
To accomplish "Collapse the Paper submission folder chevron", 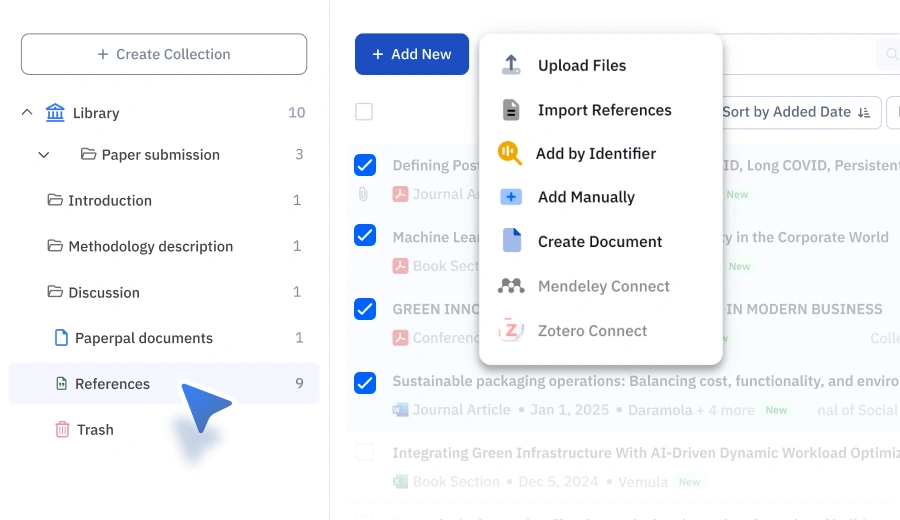I will [x=44, y=155].
